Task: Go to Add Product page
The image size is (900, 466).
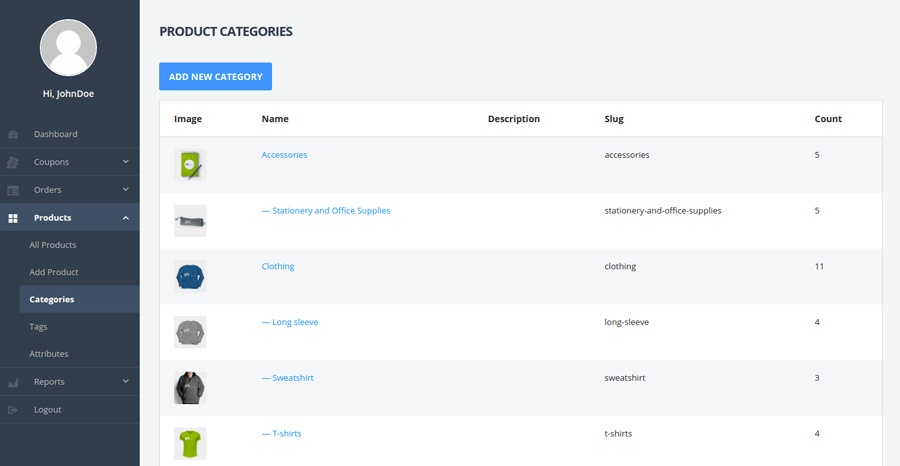Action: pyautogui.click(x=54, y=272)
